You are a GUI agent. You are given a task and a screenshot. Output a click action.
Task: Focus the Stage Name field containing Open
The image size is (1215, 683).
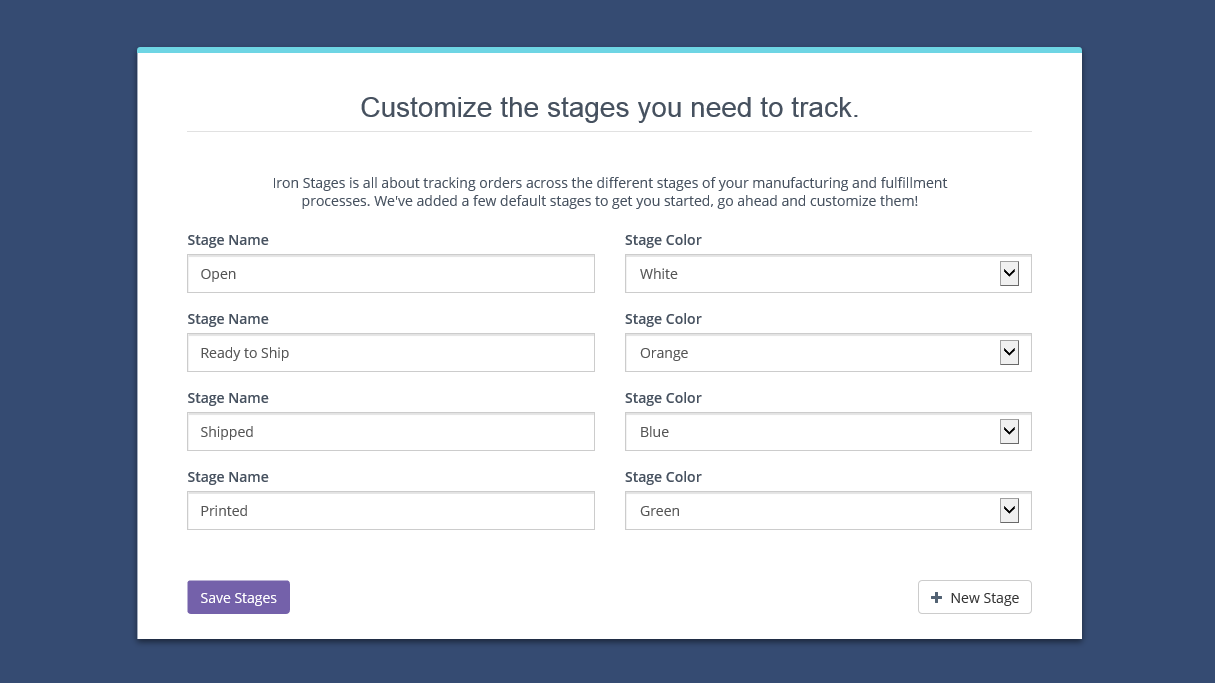click(x=390, y=274)
